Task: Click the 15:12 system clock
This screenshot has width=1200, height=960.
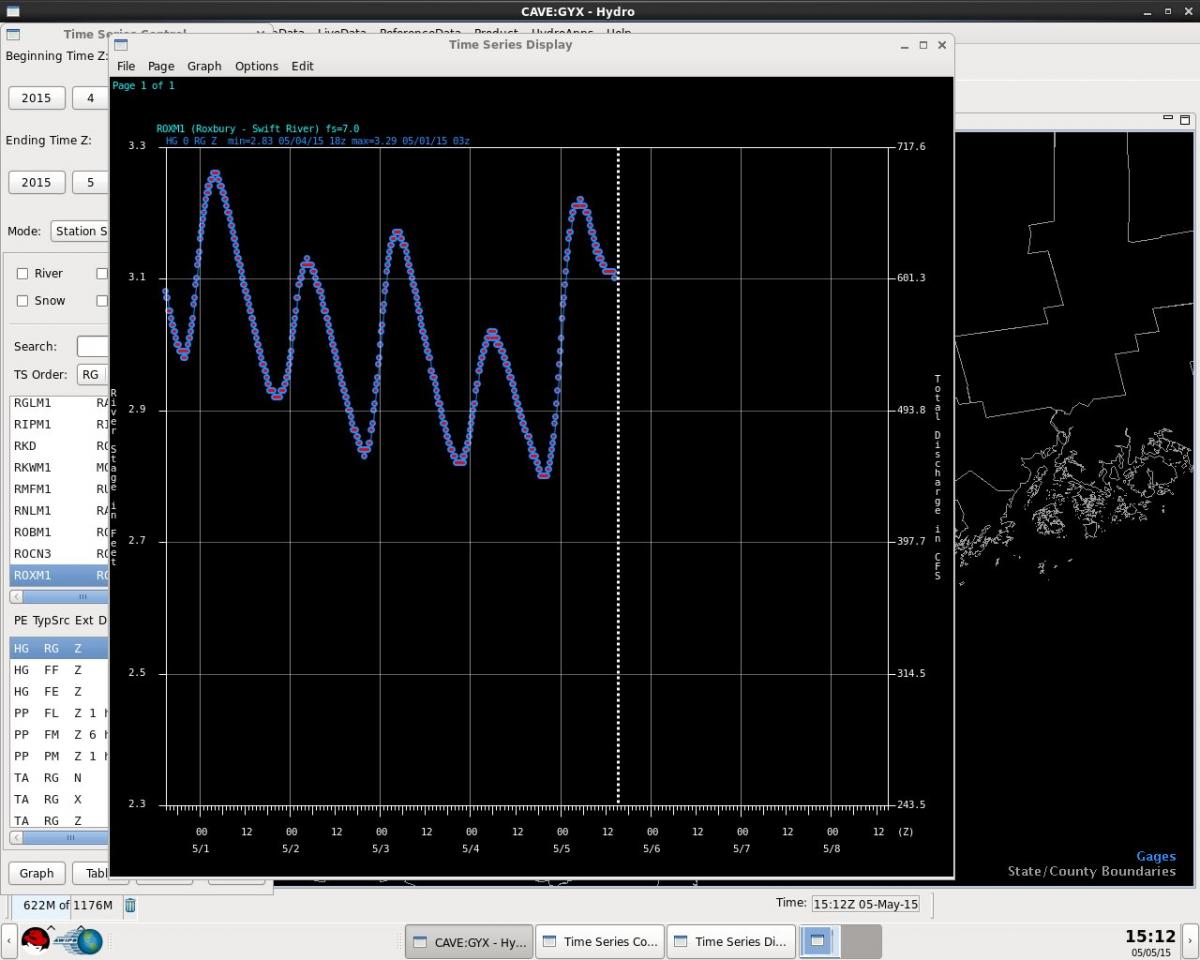Action: 1150,936
